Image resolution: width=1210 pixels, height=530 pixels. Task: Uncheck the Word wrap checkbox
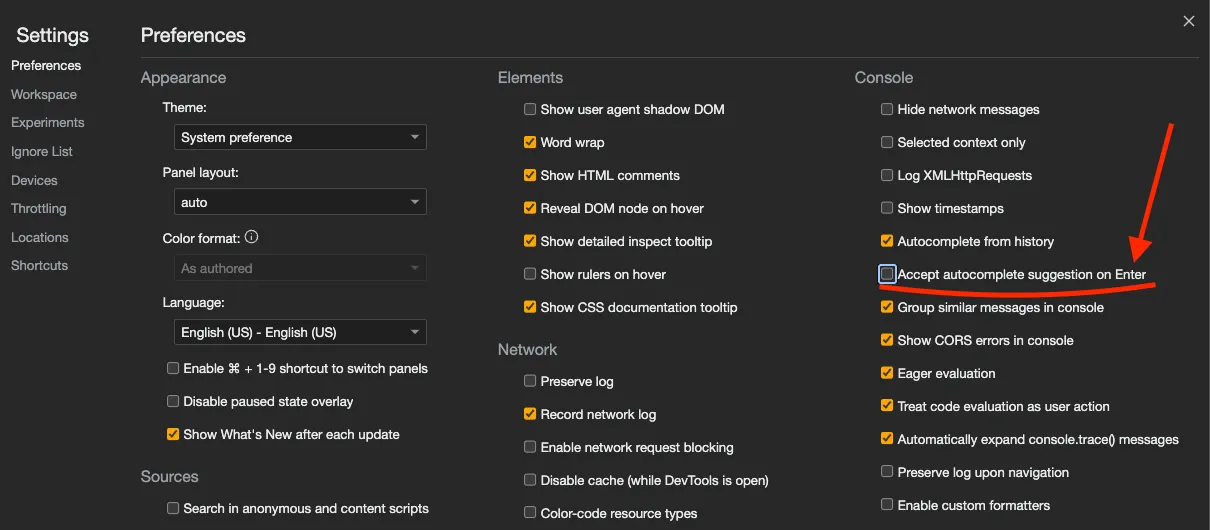(530, 143)
